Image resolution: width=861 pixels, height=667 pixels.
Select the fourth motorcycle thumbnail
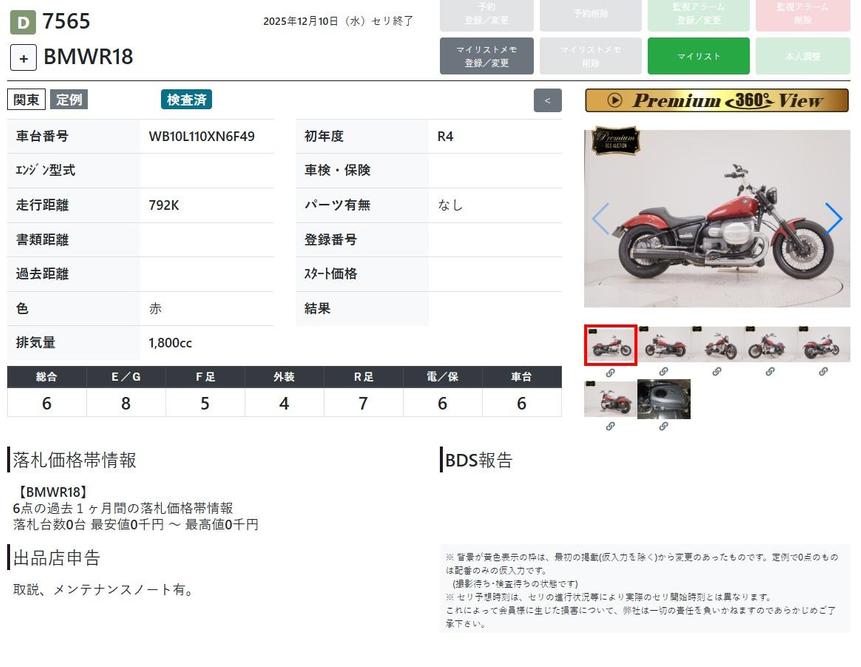coord(769,345)
